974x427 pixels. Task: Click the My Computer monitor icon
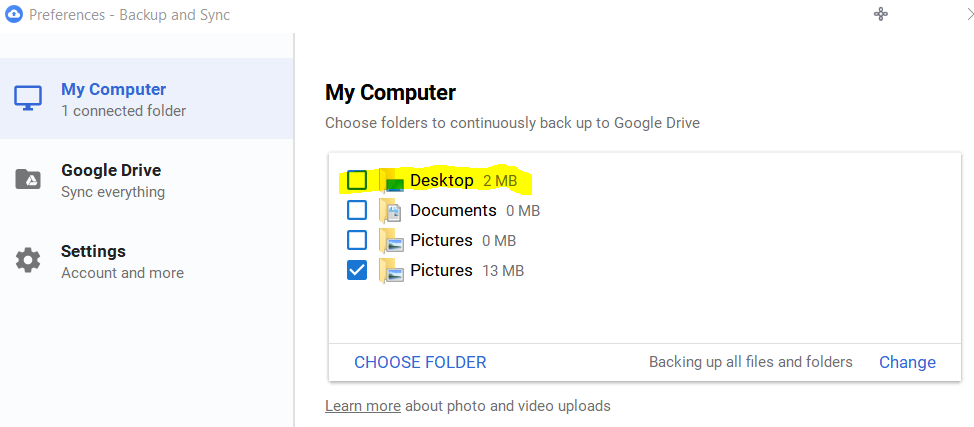(x=28, y=98)
